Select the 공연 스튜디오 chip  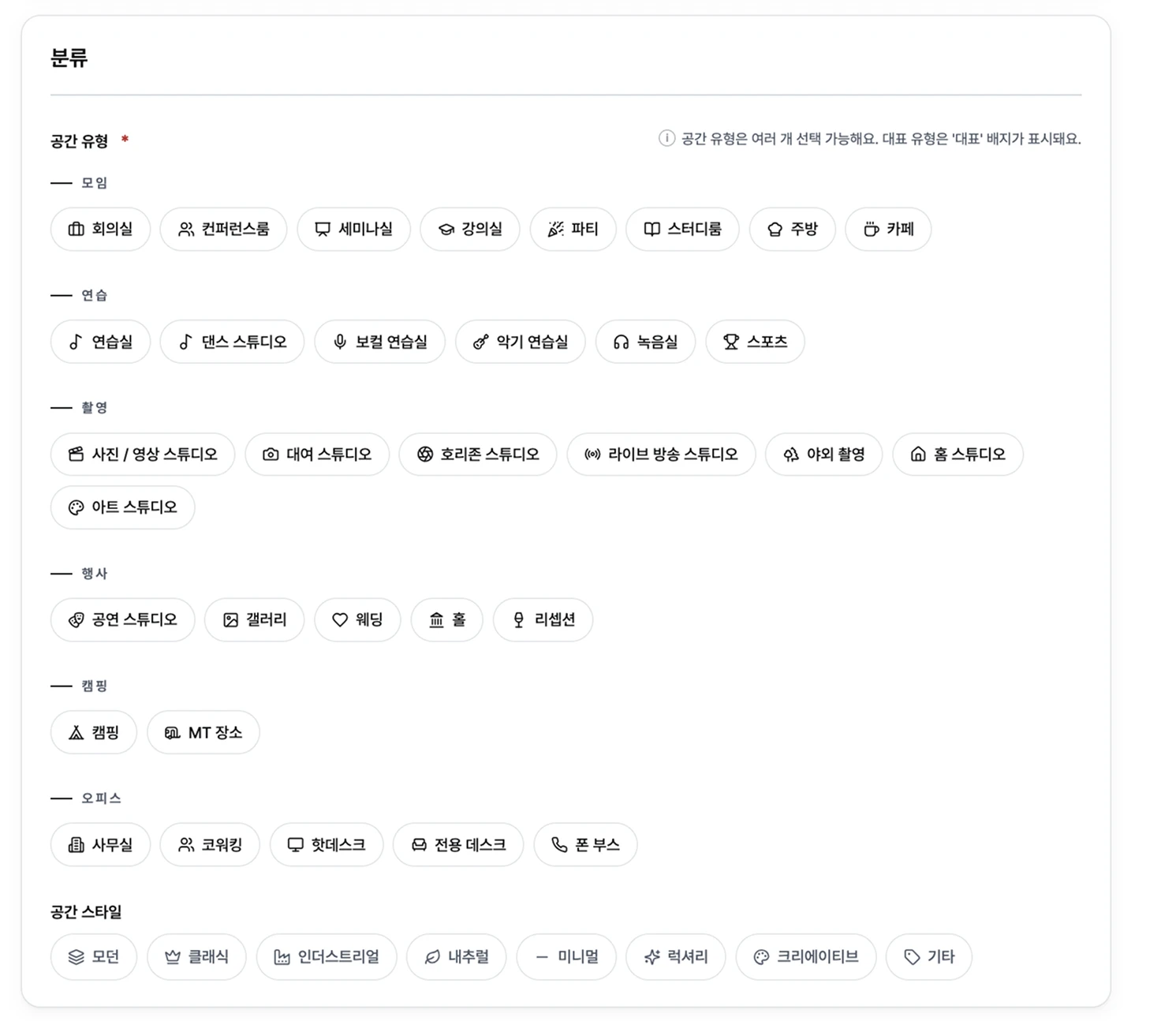[122, 620]
